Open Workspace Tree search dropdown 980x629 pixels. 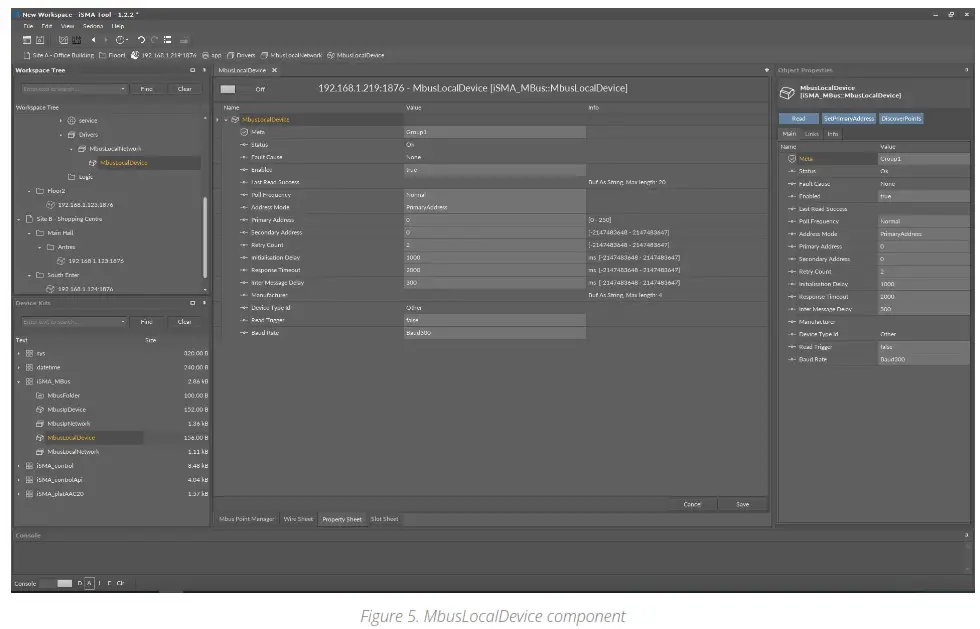coord(122,89)
